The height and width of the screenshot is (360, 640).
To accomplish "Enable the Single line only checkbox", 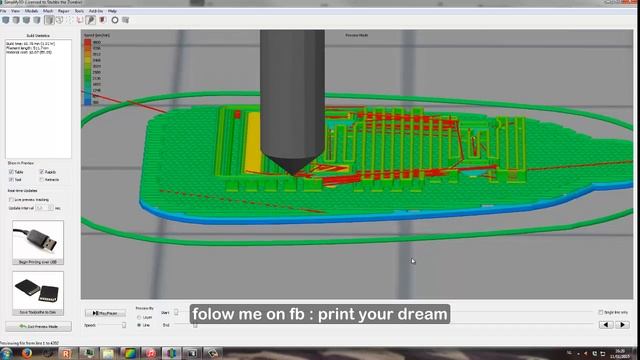I will pos(600,312).
